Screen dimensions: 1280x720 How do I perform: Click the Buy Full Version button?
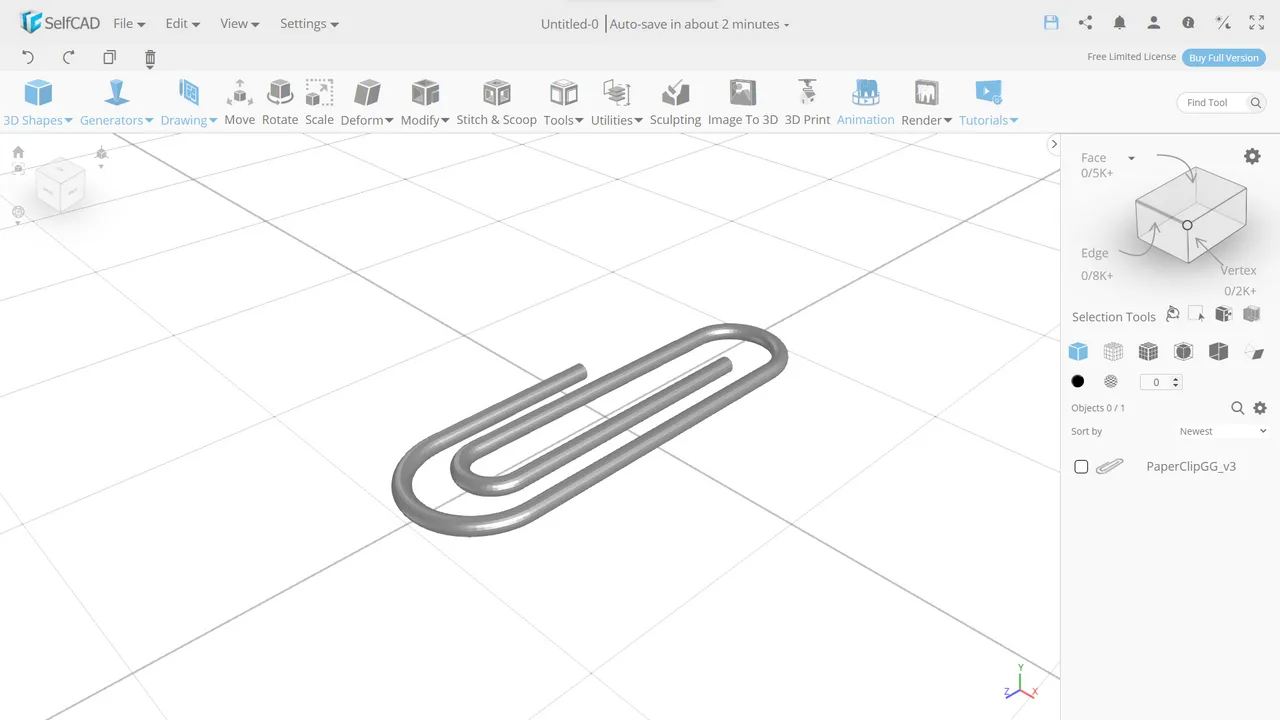[x=1223, y=58]
